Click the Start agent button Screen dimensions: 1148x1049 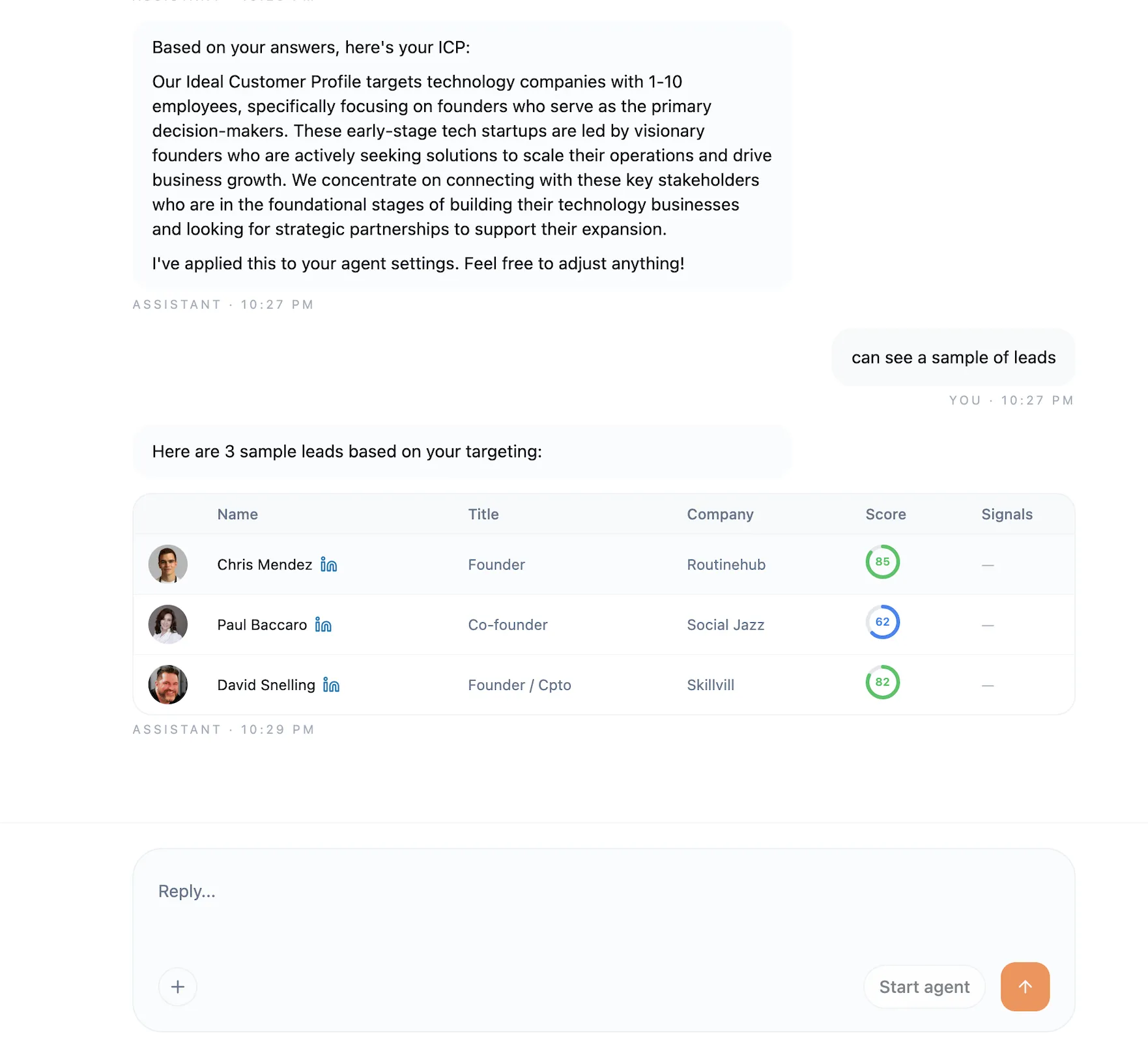pyautogui.click(x=924, y=986)
